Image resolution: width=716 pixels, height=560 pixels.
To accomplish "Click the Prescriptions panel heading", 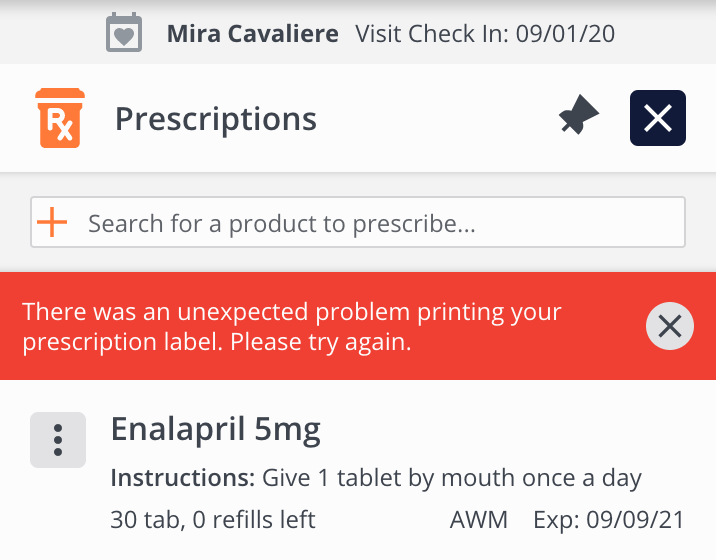I will pyautogui.click(x=216, y=119).
